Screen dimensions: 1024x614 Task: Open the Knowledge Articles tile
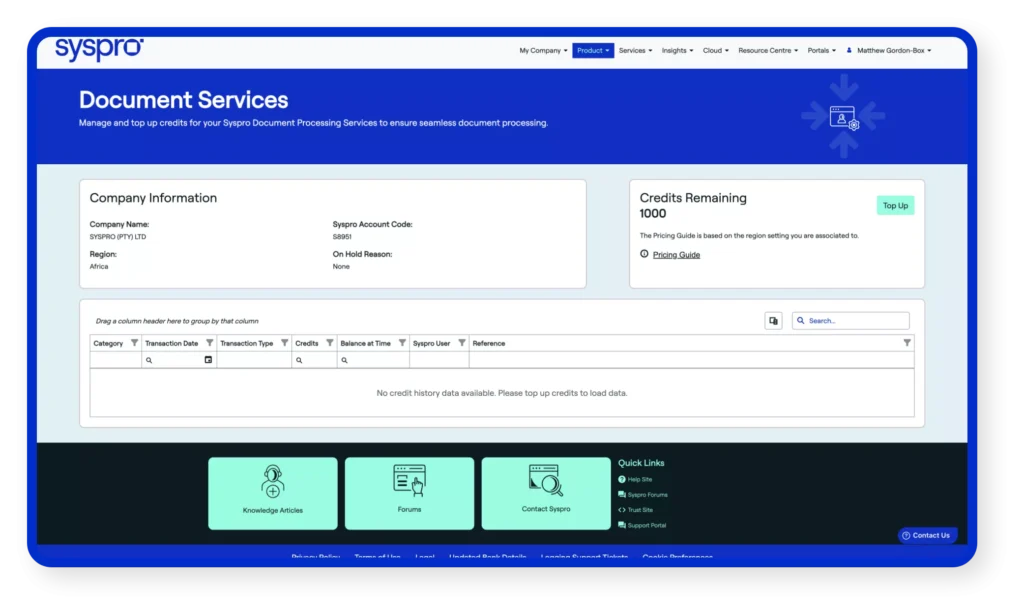click(273, 493)
